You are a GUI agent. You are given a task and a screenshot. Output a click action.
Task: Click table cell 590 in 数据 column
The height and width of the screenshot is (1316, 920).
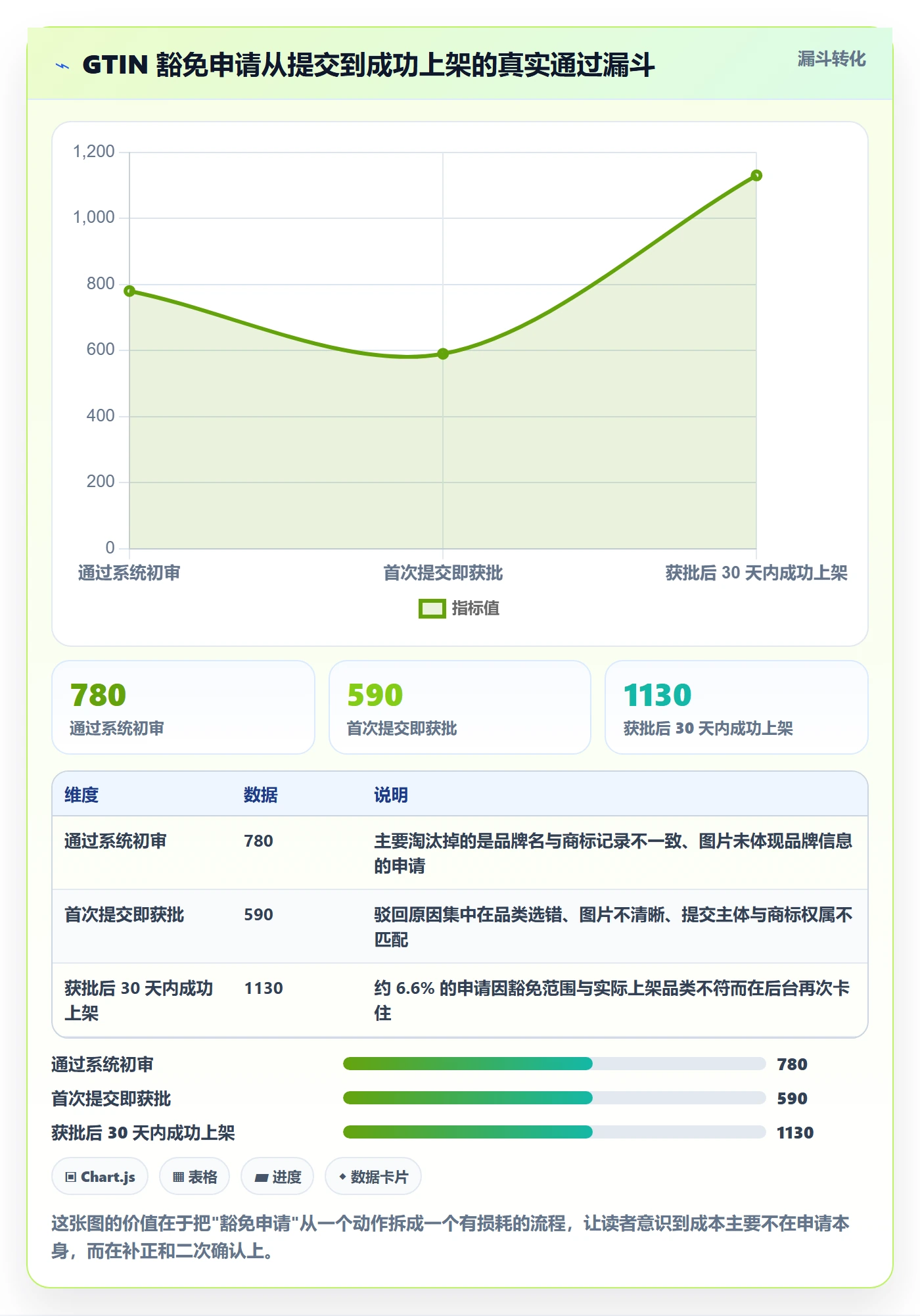258,915
